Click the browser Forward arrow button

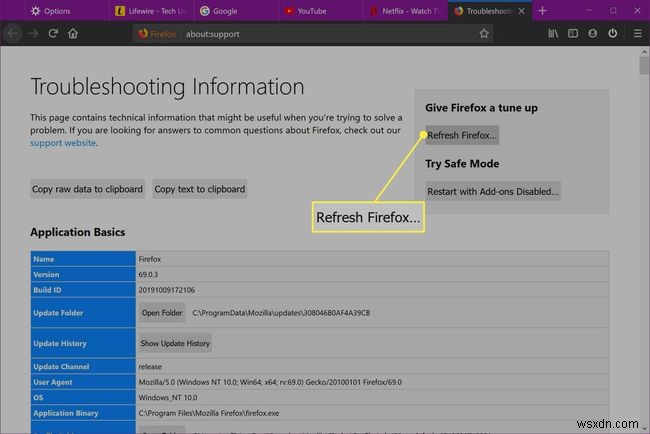coord(33,34)
